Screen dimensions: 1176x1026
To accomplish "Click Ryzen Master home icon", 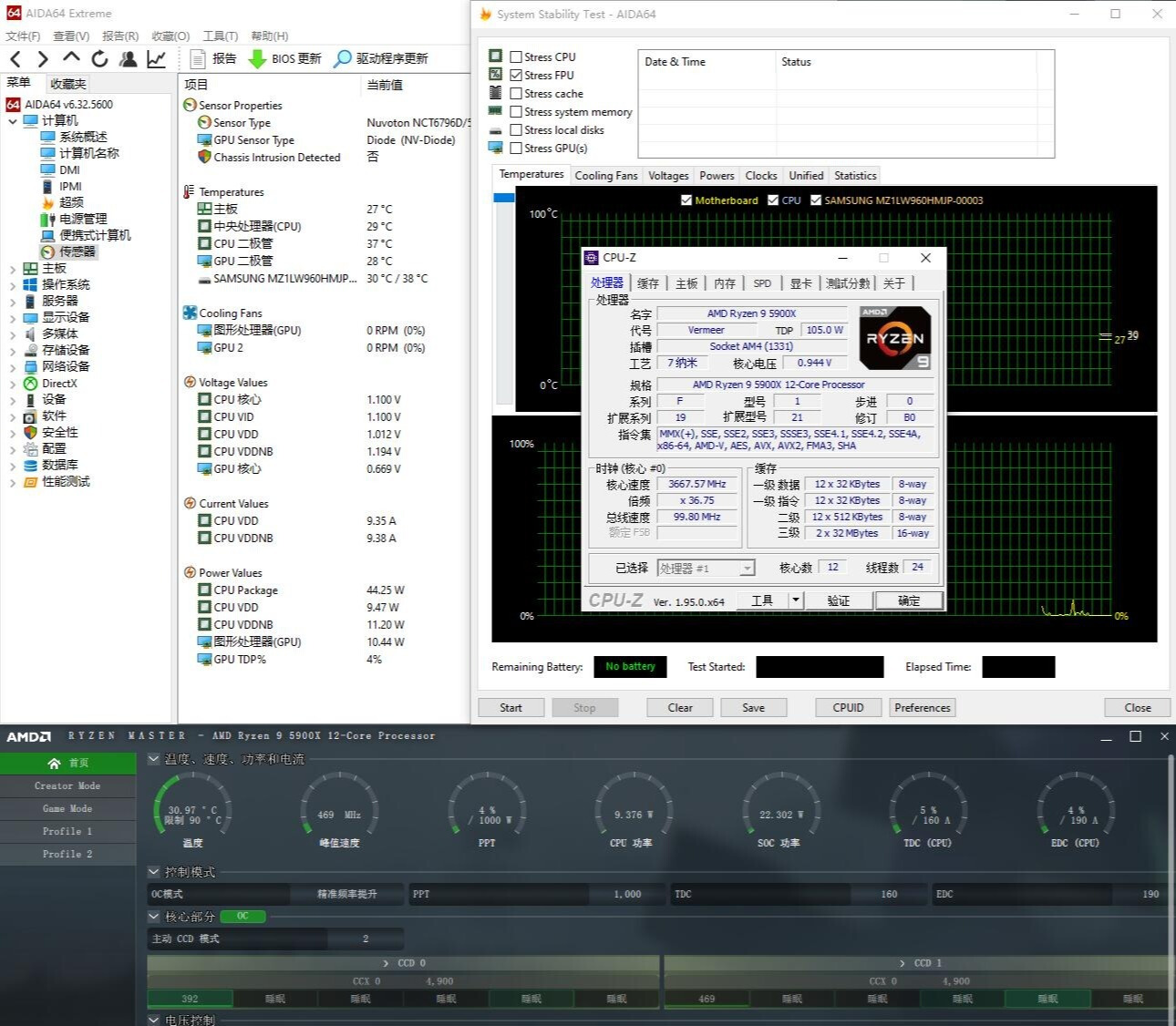I will click(x=55, y=763).
